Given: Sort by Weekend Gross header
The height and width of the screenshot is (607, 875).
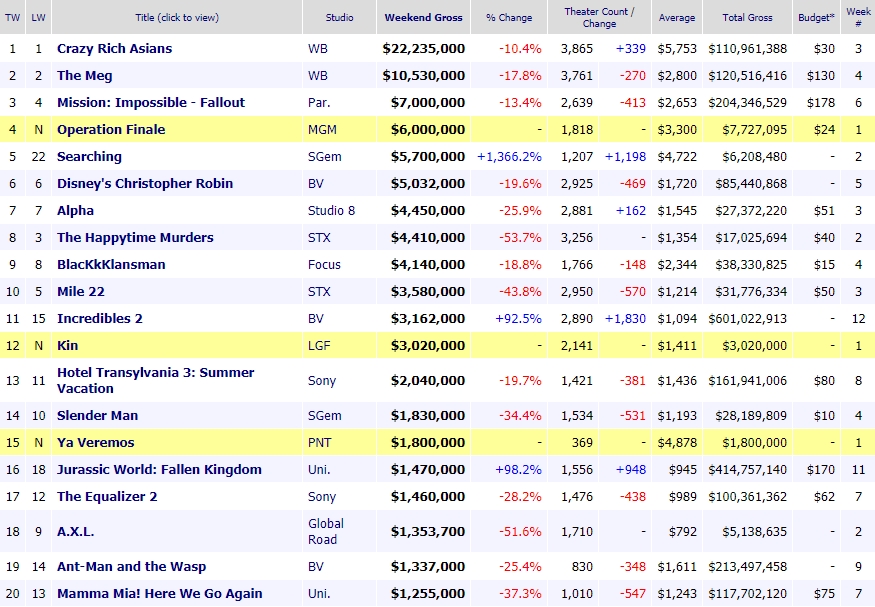Looking at the screenshot, I should [424, 17].
